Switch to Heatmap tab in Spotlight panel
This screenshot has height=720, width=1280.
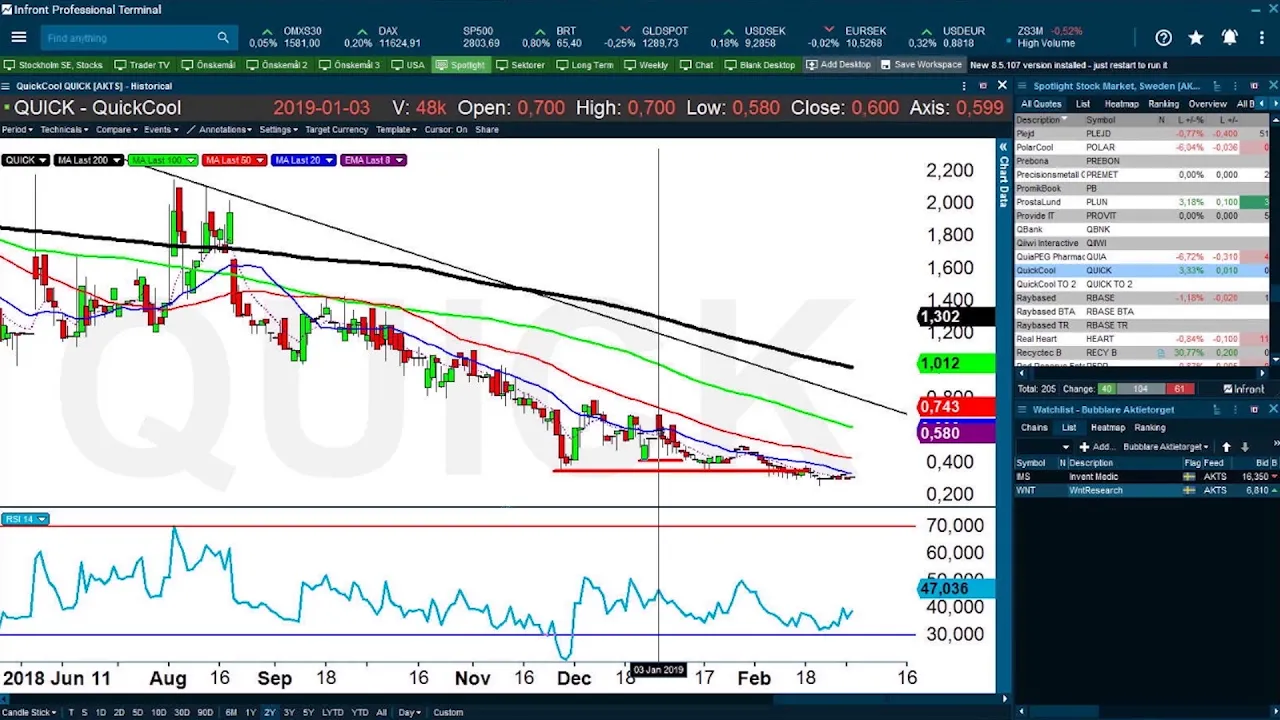tap(1121, 104)
